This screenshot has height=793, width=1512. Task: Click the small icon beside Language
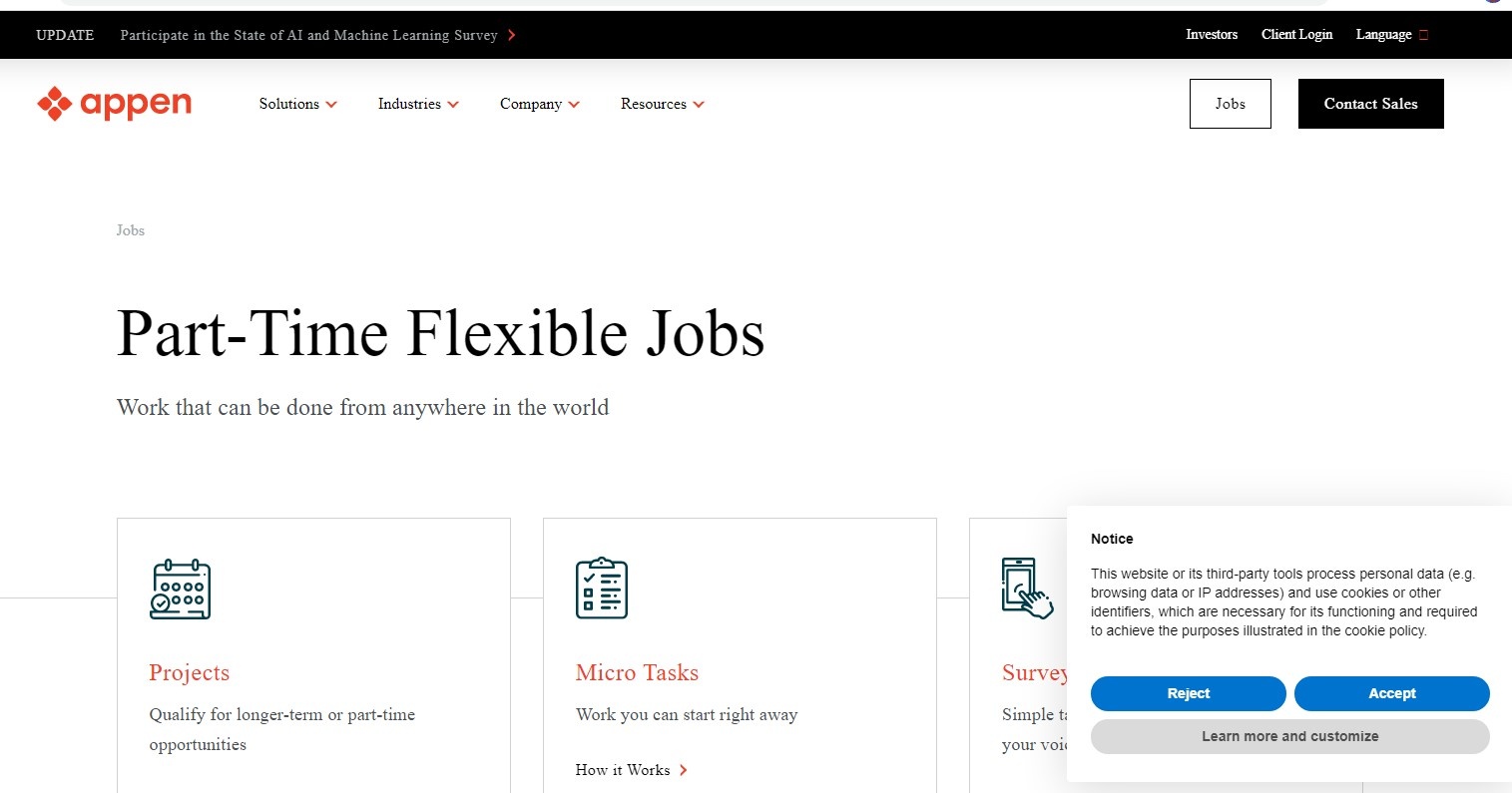point(1423,35)
